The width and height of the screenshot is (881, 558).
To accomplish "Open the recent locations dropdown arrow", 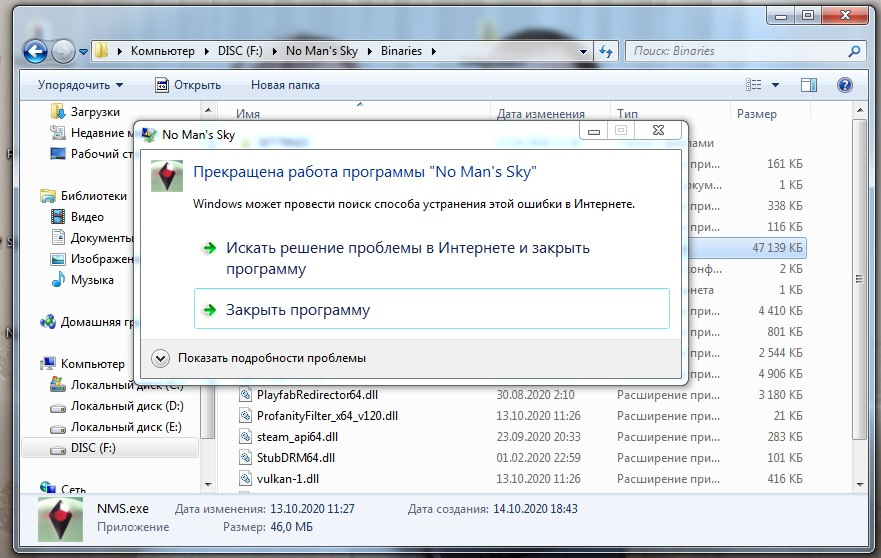I will pos(83,52).
